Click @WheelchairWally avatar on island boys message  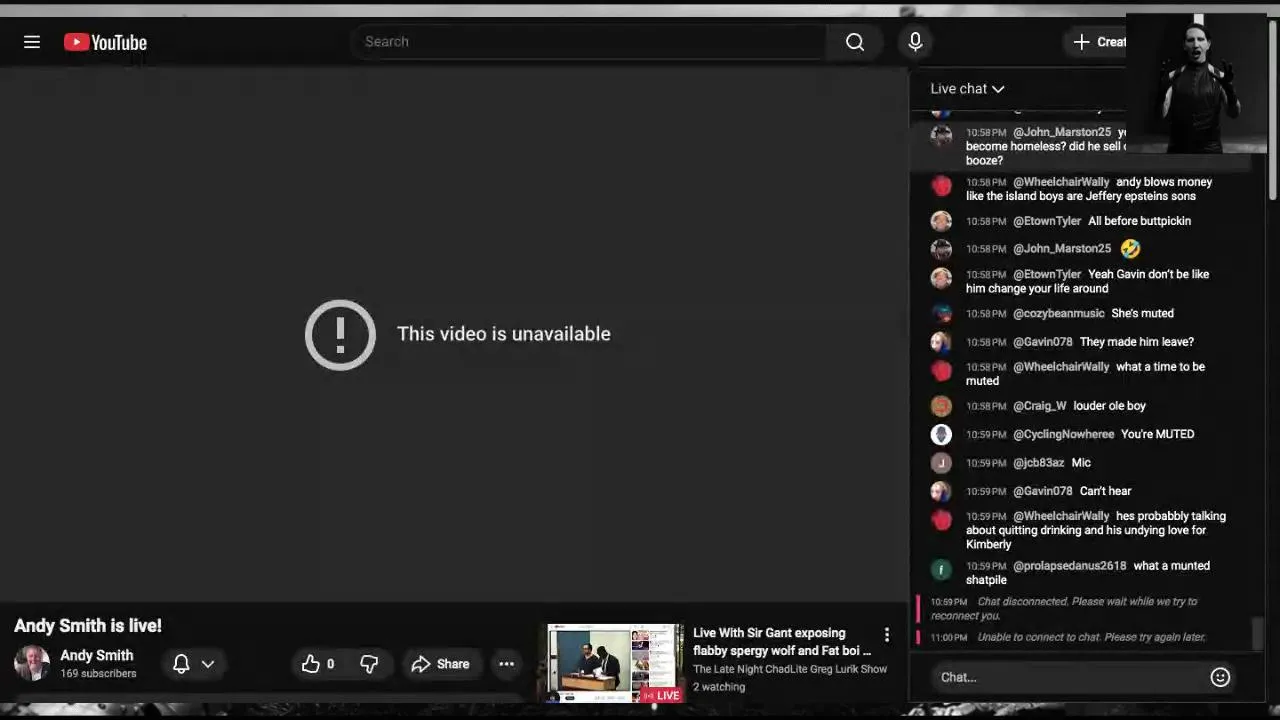pos(941,186)
